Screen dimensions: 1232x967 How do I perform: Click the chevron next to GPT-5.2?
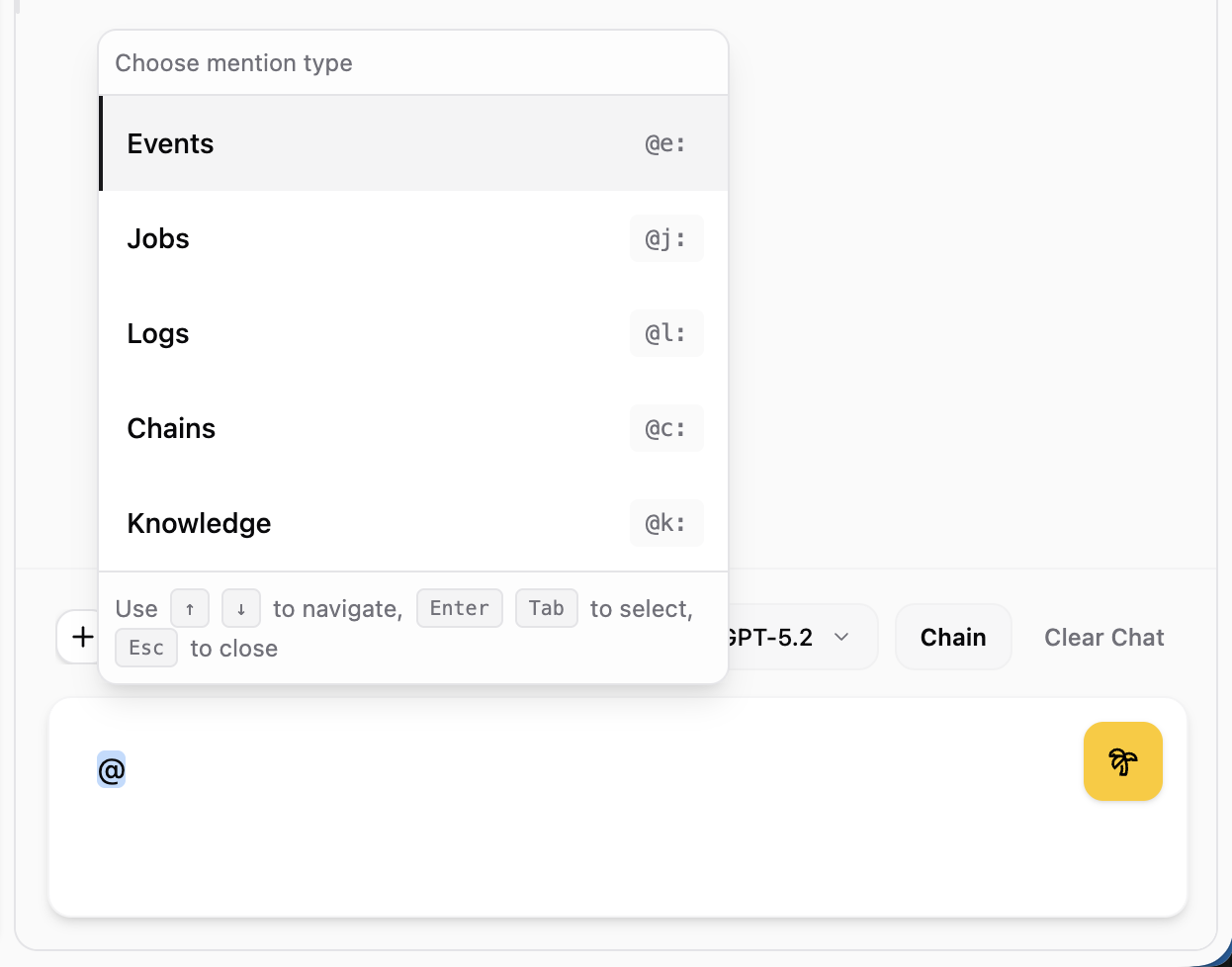(842, 637)
